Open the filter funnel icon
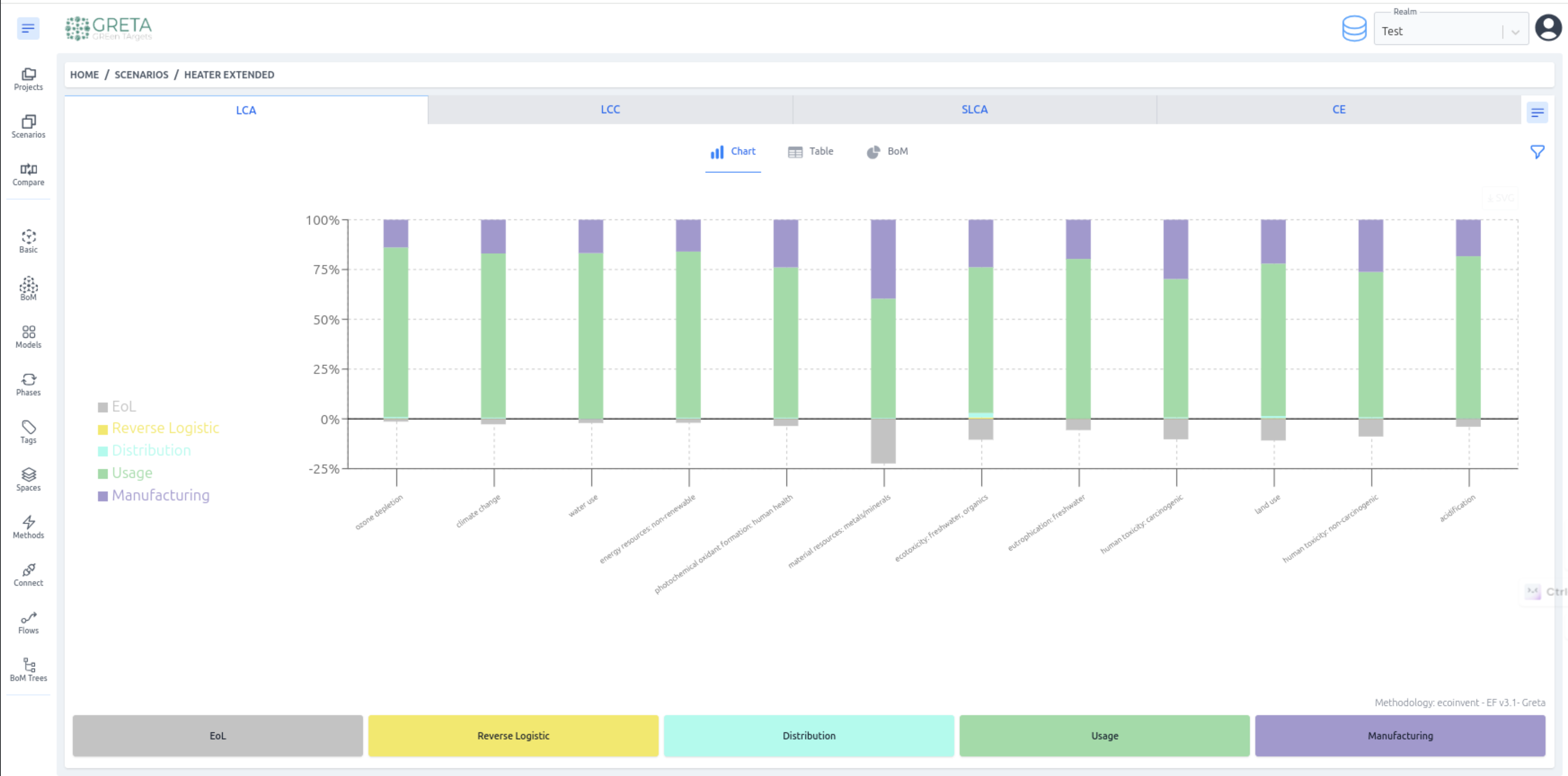This screenshot has width=1568, height=776. tap(1537, 151)
